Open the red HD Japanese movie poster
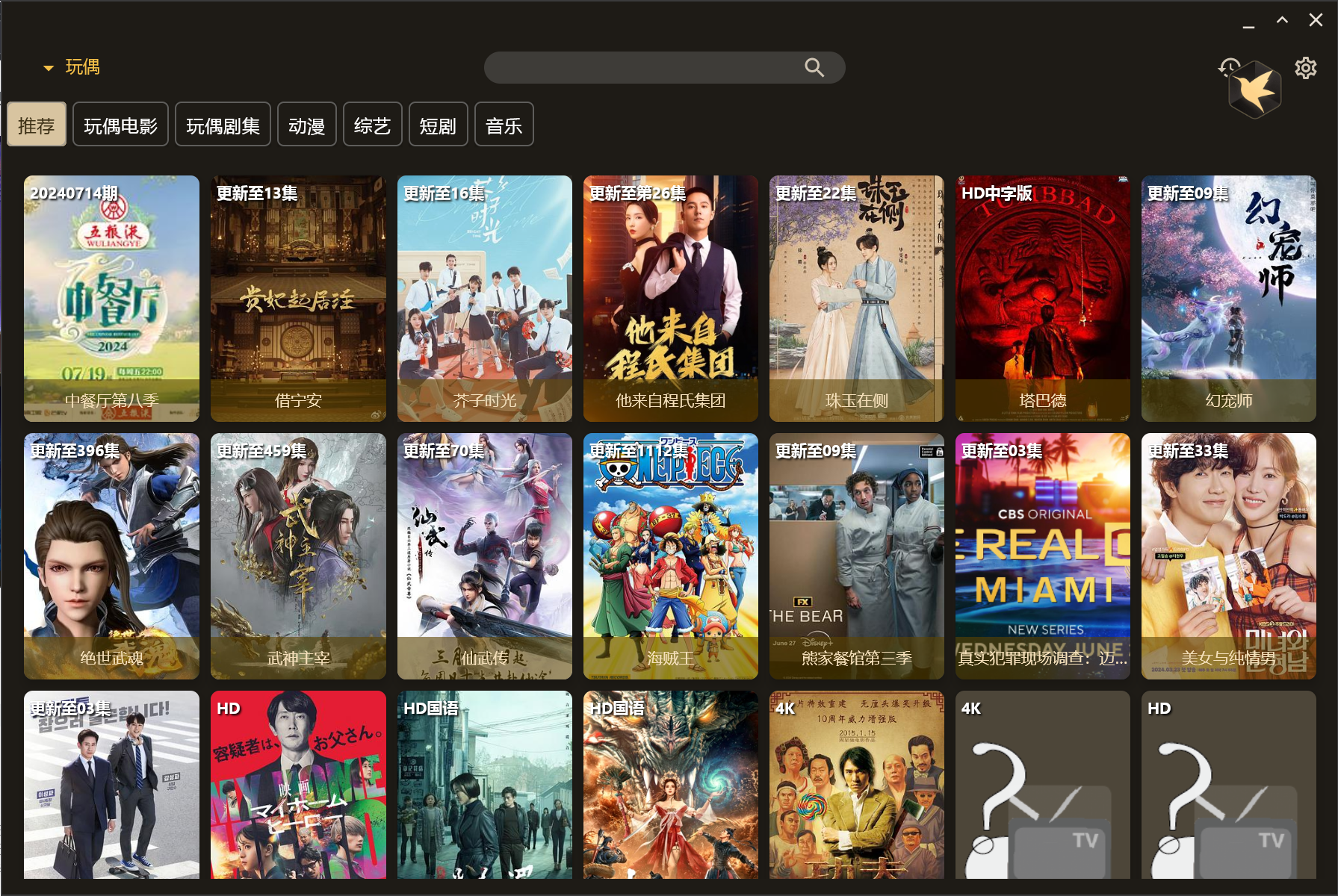1338x896 pixels. point(298,785)
